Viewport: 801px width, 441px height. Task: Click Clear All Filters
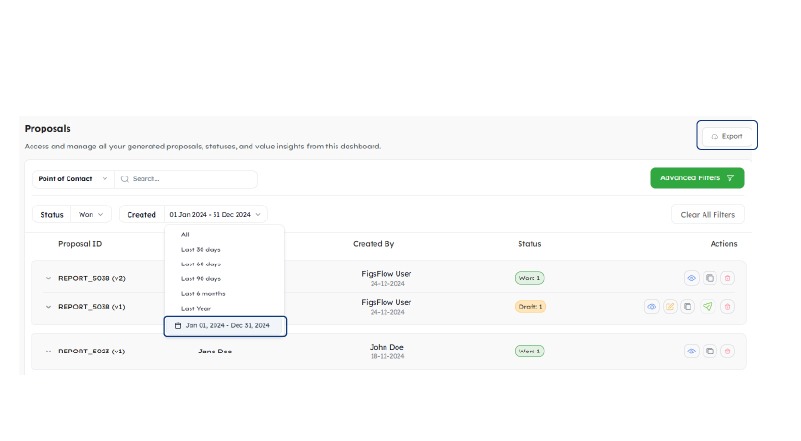coord(708,215)
